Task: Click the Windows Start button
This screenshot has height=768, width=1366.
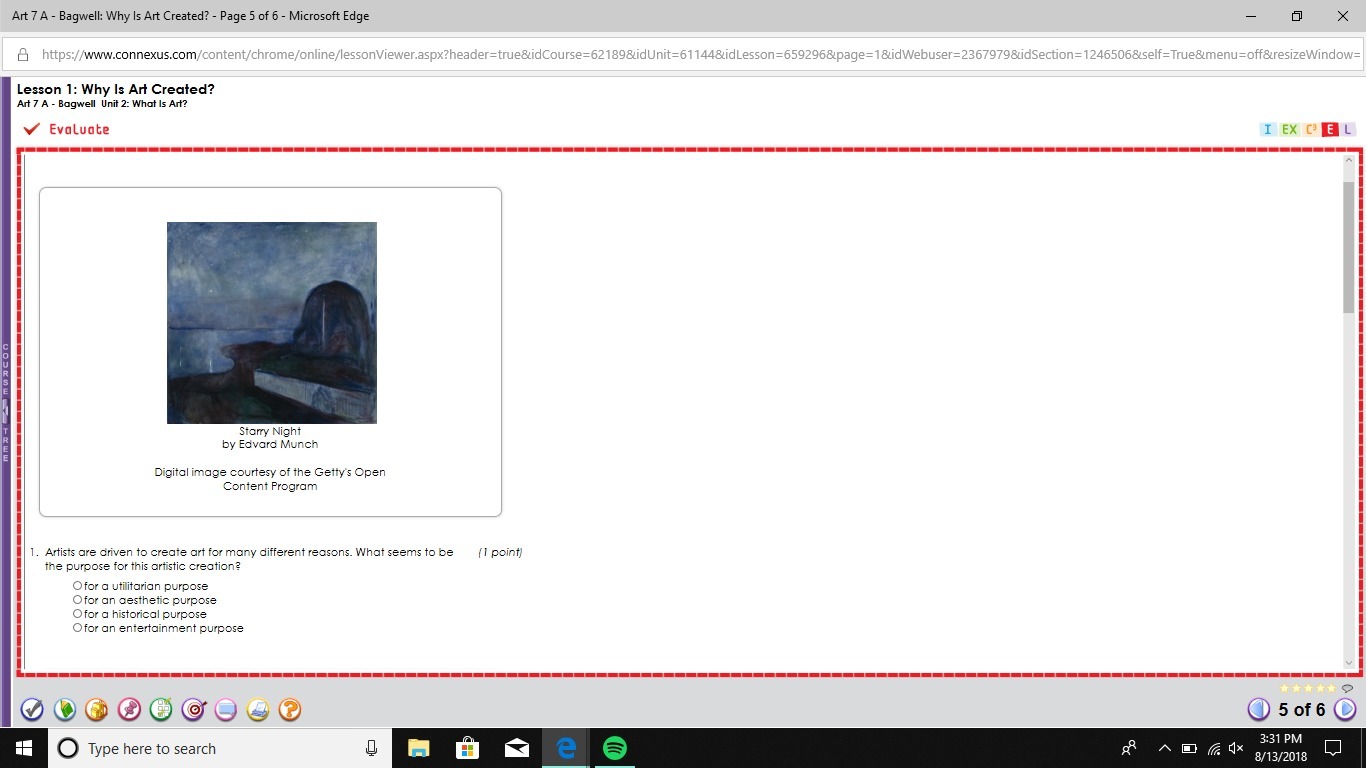Action: point(24,748)
